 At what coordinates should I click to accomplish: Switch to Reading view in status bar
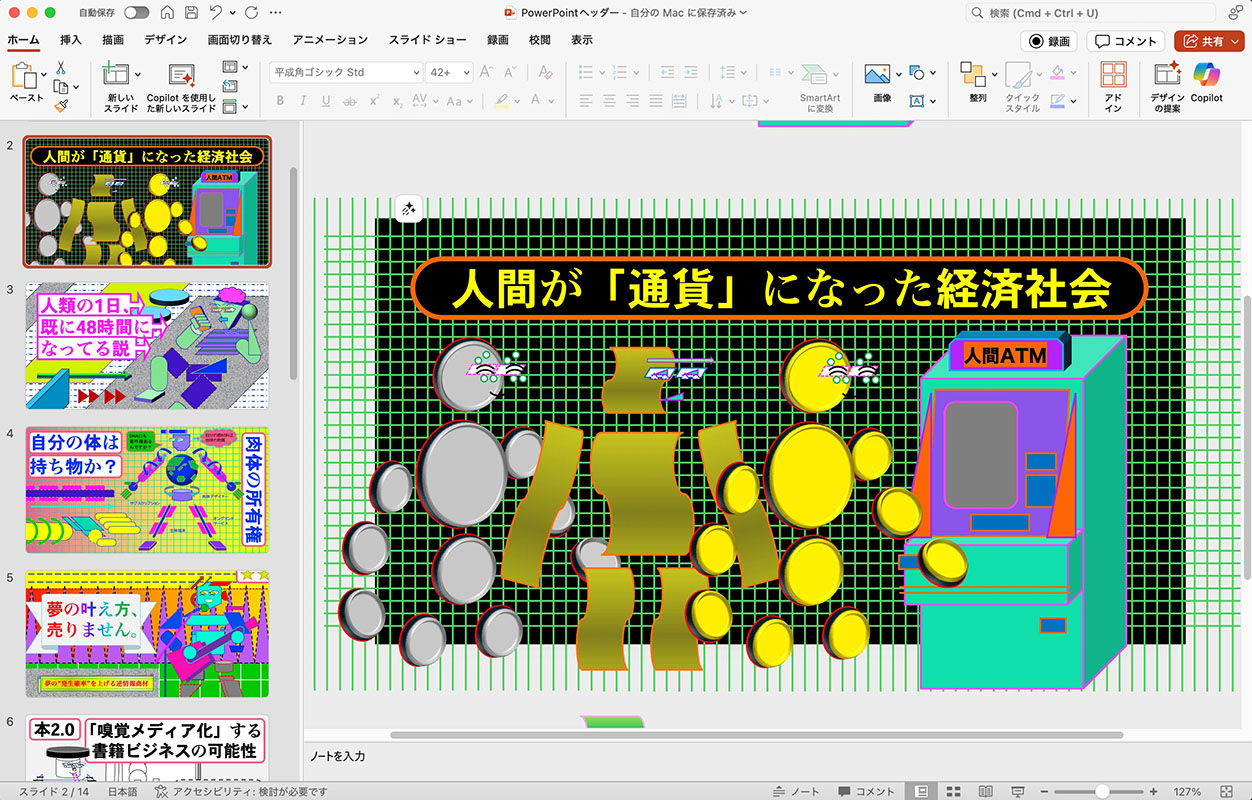[985, 791]
